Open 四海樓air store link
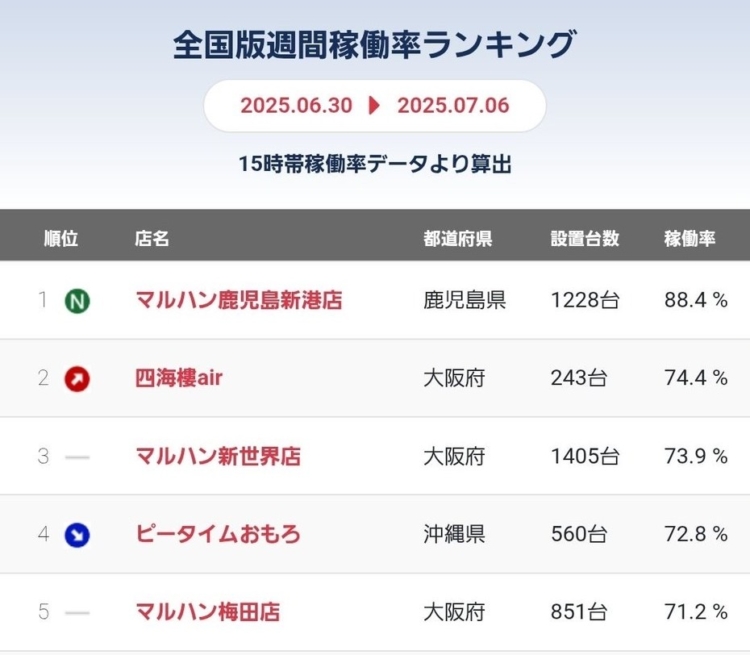Viewport: 750px width, 655px height. click(179, 378)
